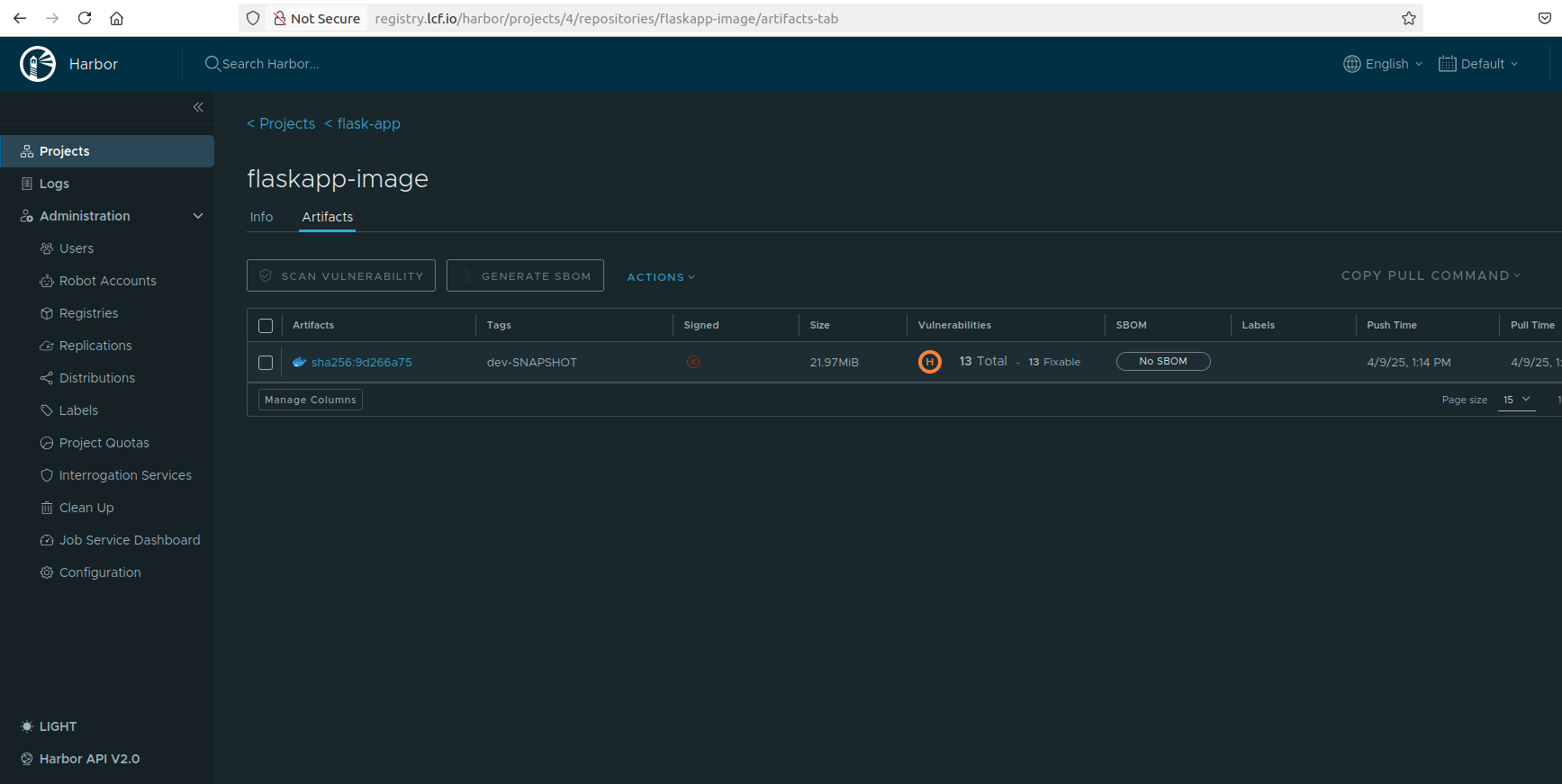
Task: Click the Harbor logo icon
Action: point(38,64)
